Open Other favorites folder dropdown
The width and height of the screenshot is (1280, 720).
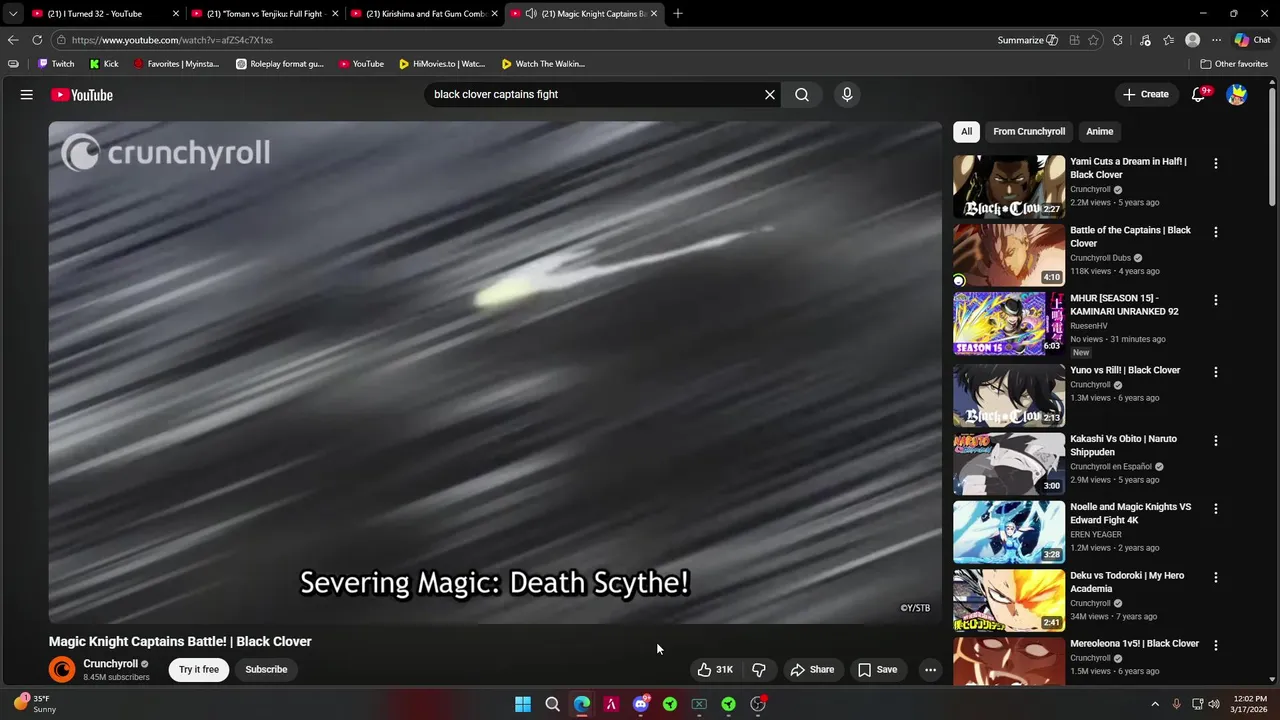point(1234,64)
